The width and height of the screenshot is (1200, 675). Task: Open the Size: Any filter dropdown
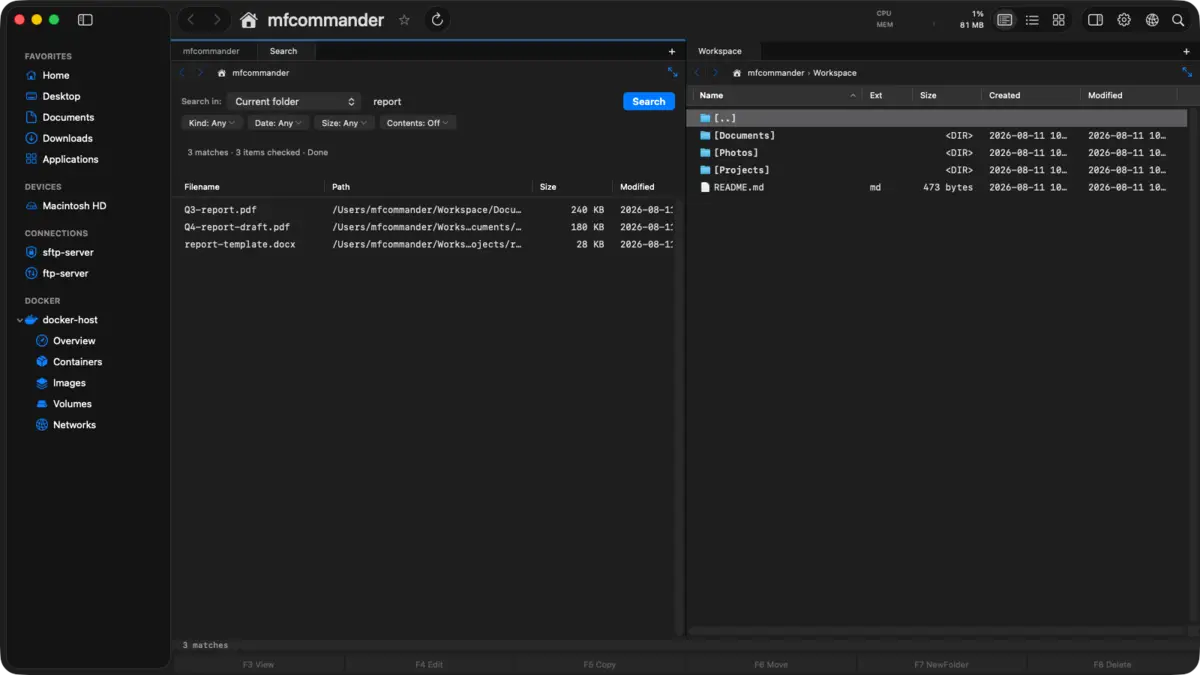(x=344, y=123)
